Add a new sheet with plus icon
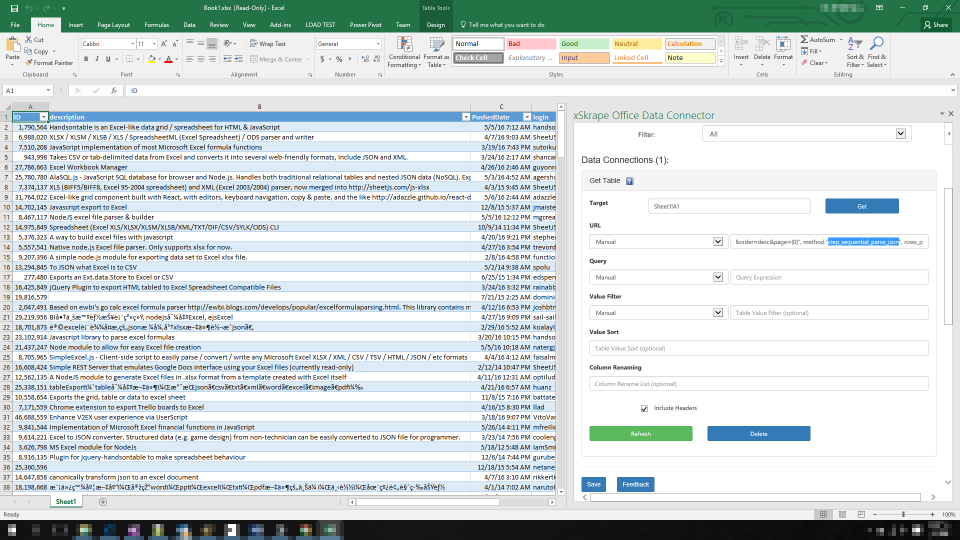The width and height of the screenshot is (960, 540). point(103,502)
